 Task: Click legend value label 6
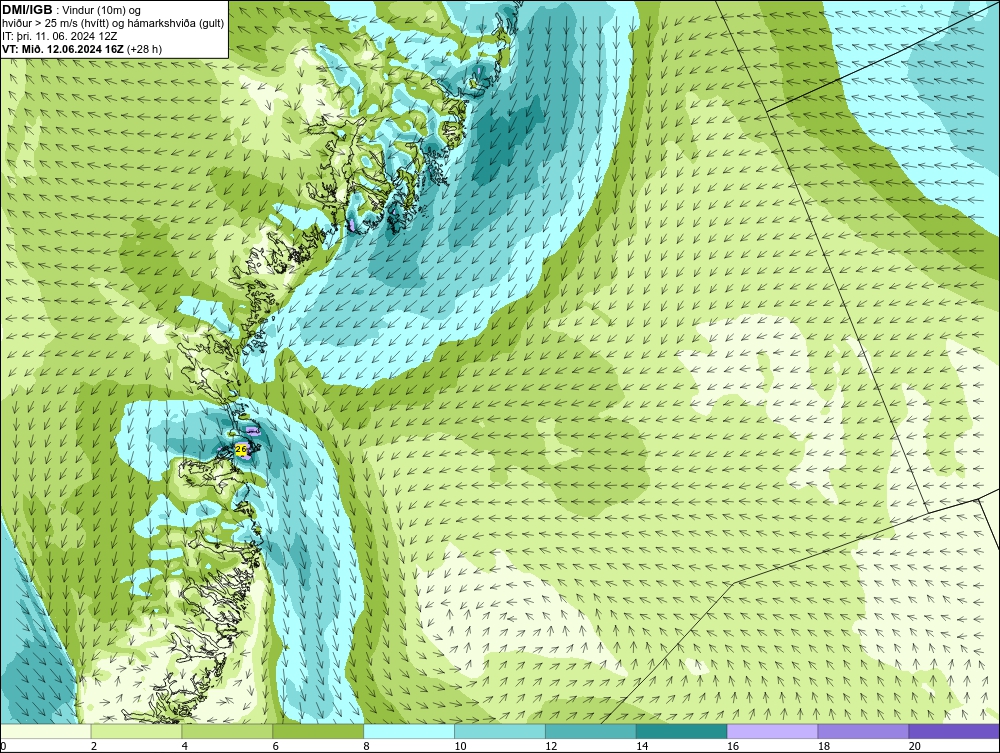[x=276, y=746]
